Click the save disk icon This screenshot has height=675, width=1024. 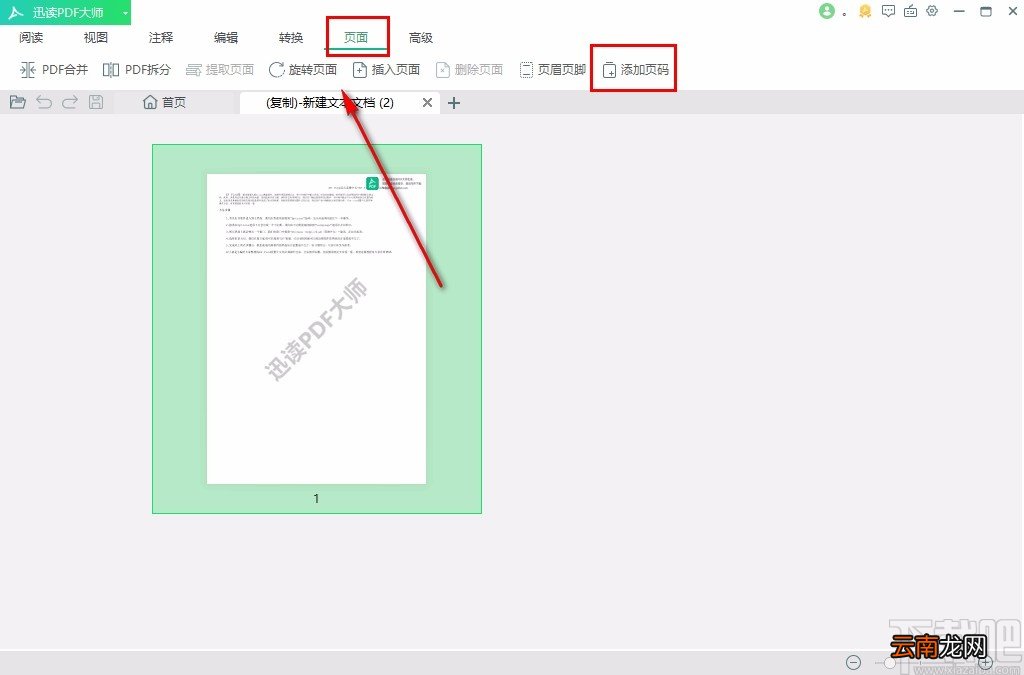click(x=96, y=102)
